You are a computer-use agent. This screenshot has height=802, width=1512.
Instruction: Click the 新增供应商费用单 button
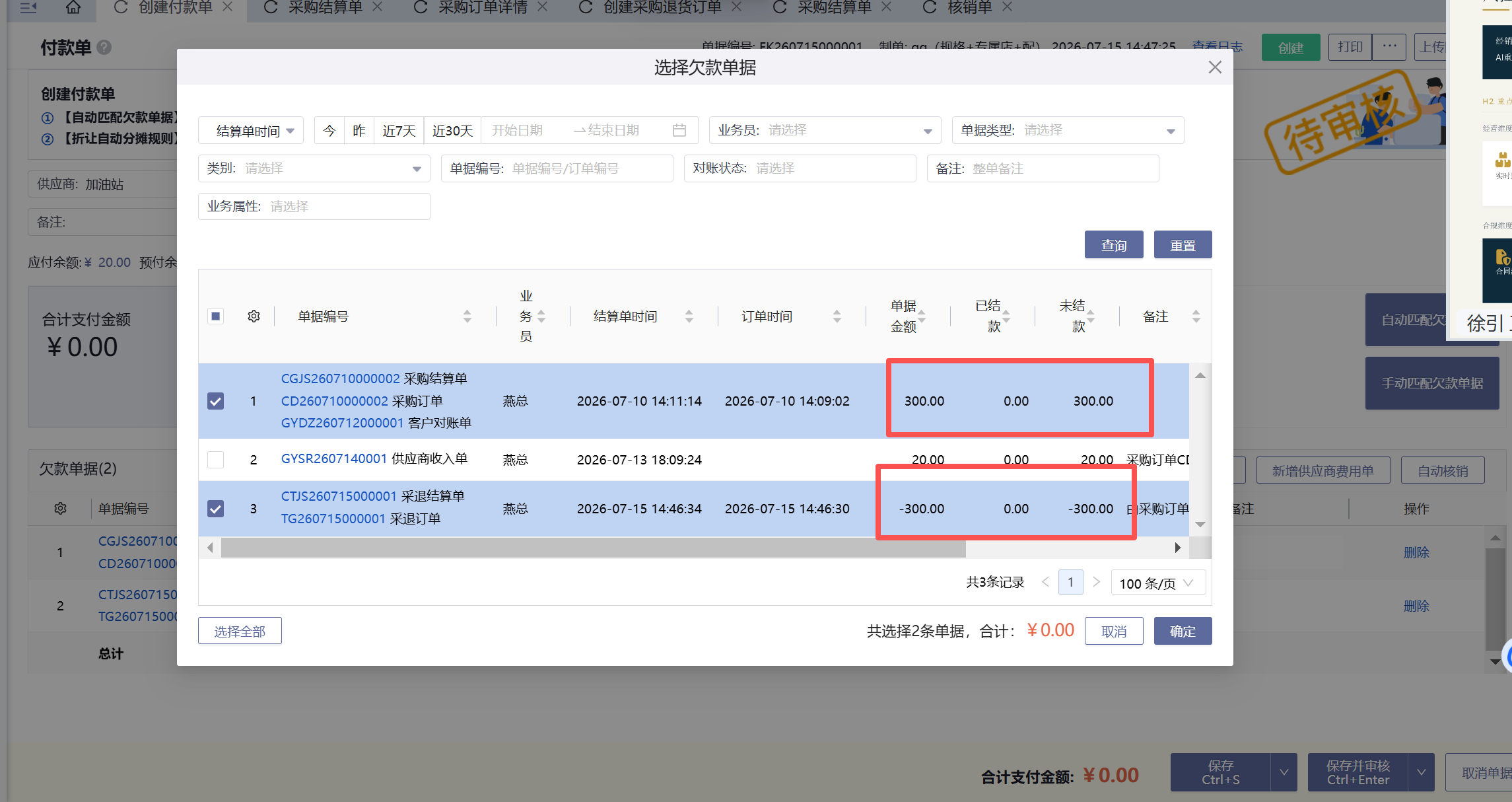1323,470
